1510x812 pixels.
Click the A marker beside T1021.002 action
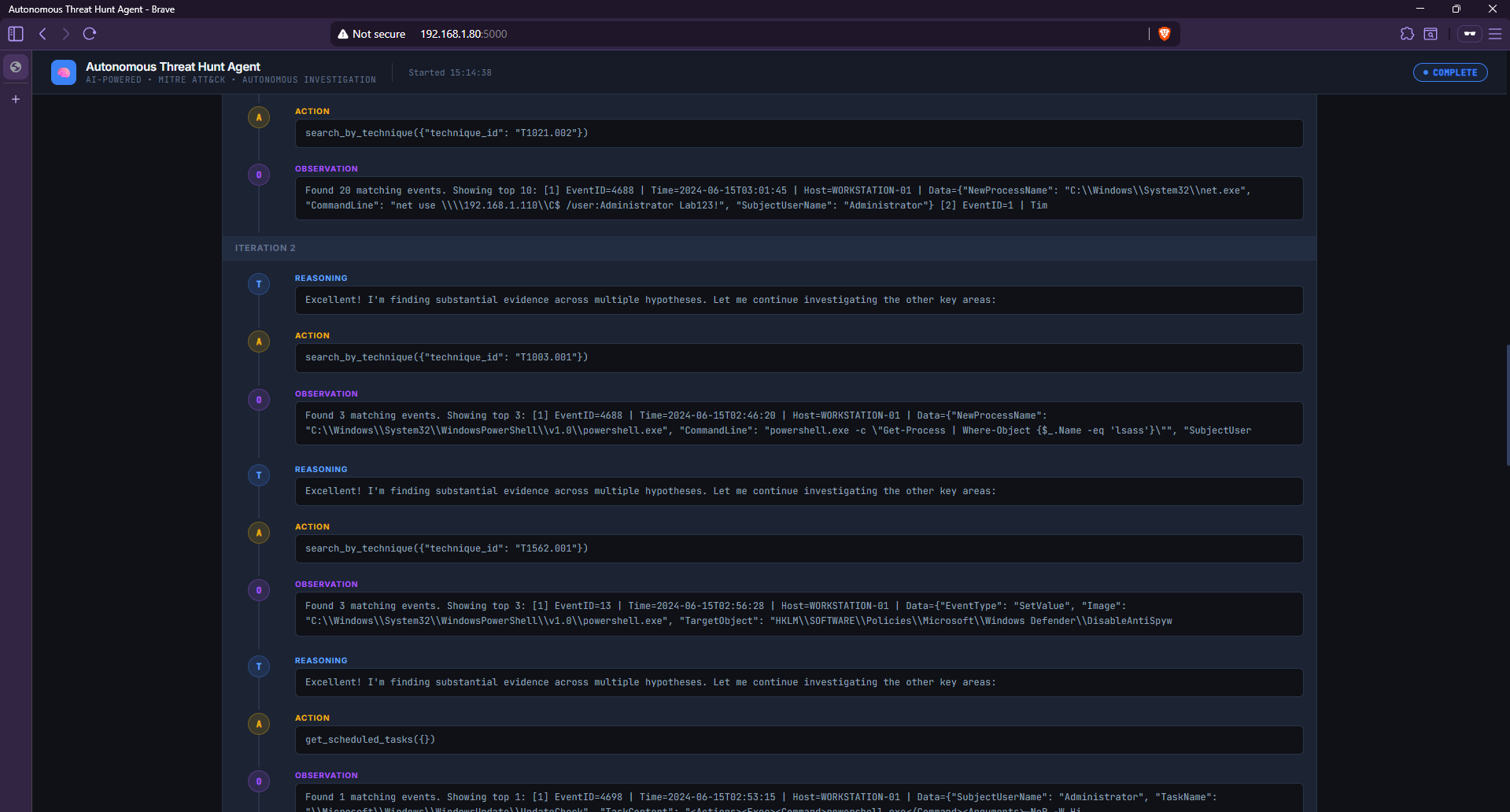pos(259,117)
